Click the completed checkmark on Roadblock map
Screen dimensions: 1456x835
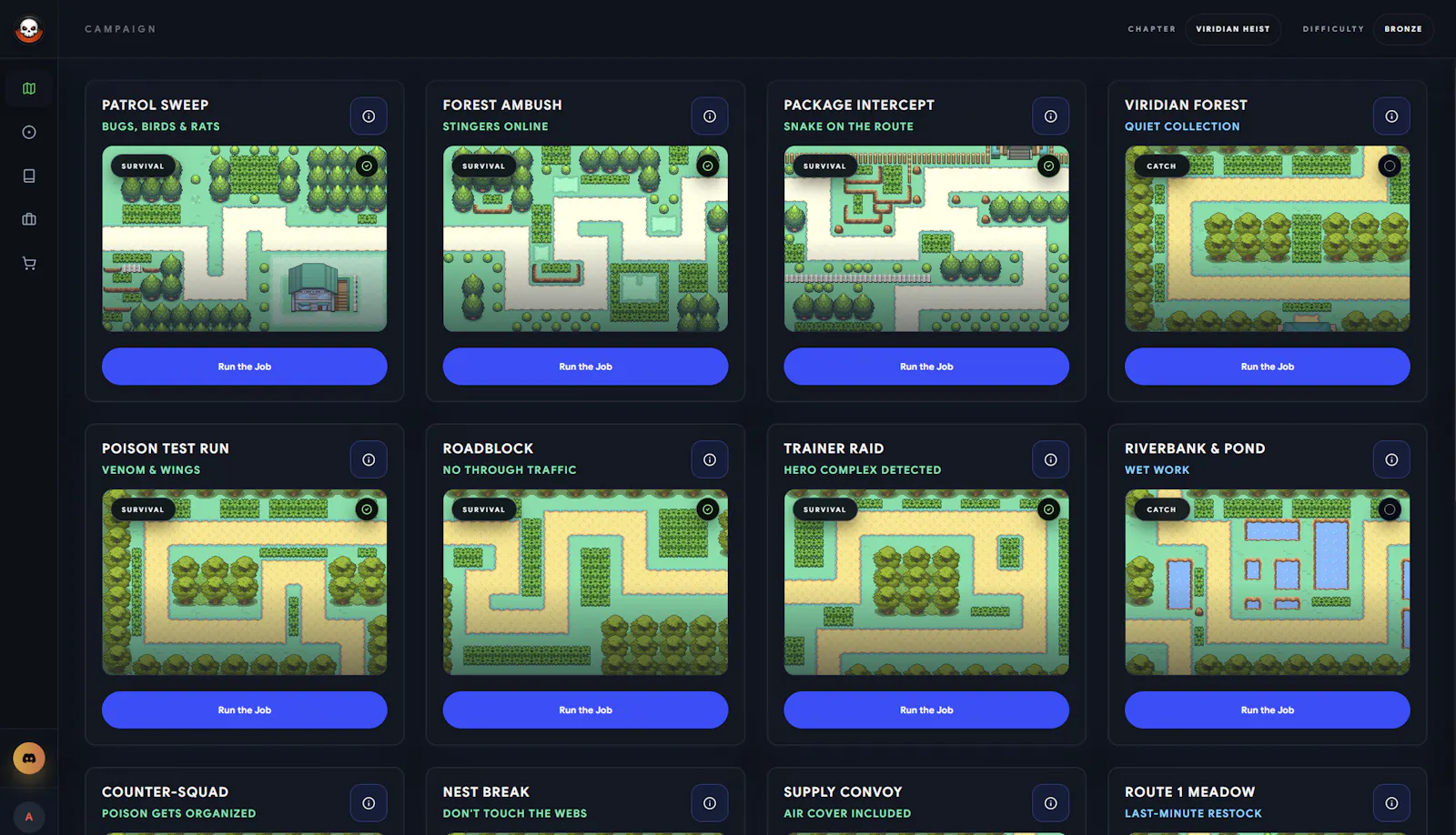pos(708,509)
